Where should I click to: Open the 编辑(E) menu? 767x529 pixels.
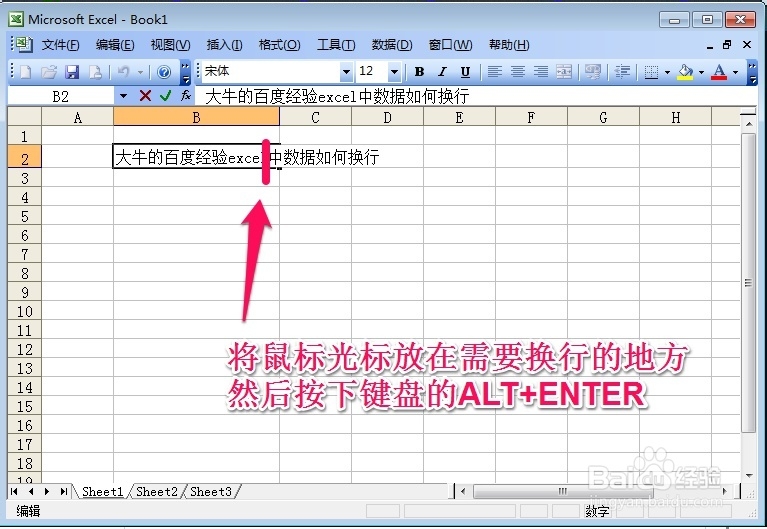[115, 45]
